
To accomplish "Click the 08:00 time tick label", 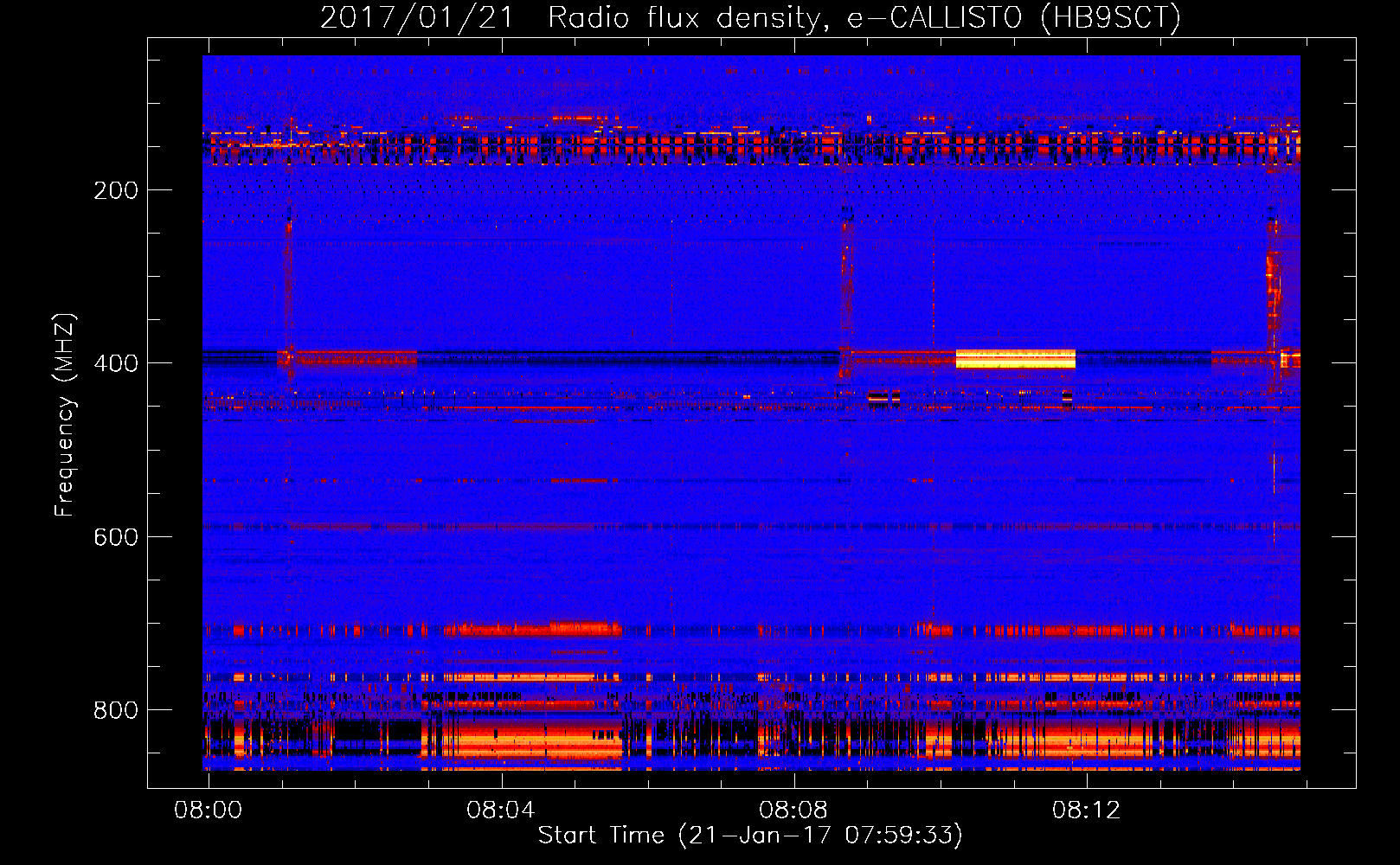I will [209, 811].
